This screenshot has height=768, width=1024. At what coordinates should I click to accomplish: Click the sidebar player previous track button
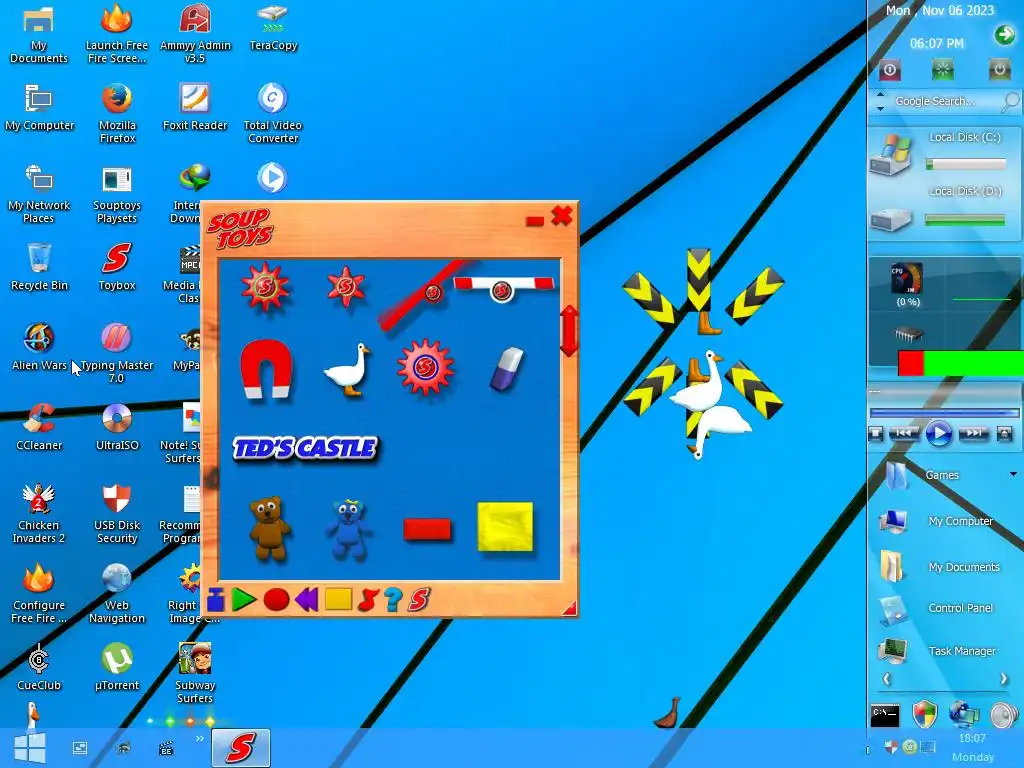click(904, 433)
